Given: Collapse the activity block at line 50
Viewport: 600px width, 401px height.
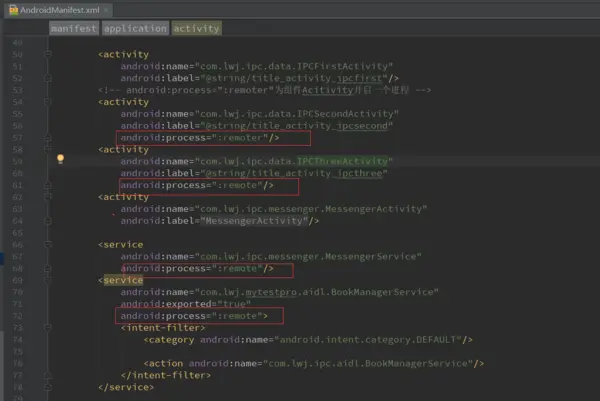Looking at the screenshot, I should coord(48,54).
